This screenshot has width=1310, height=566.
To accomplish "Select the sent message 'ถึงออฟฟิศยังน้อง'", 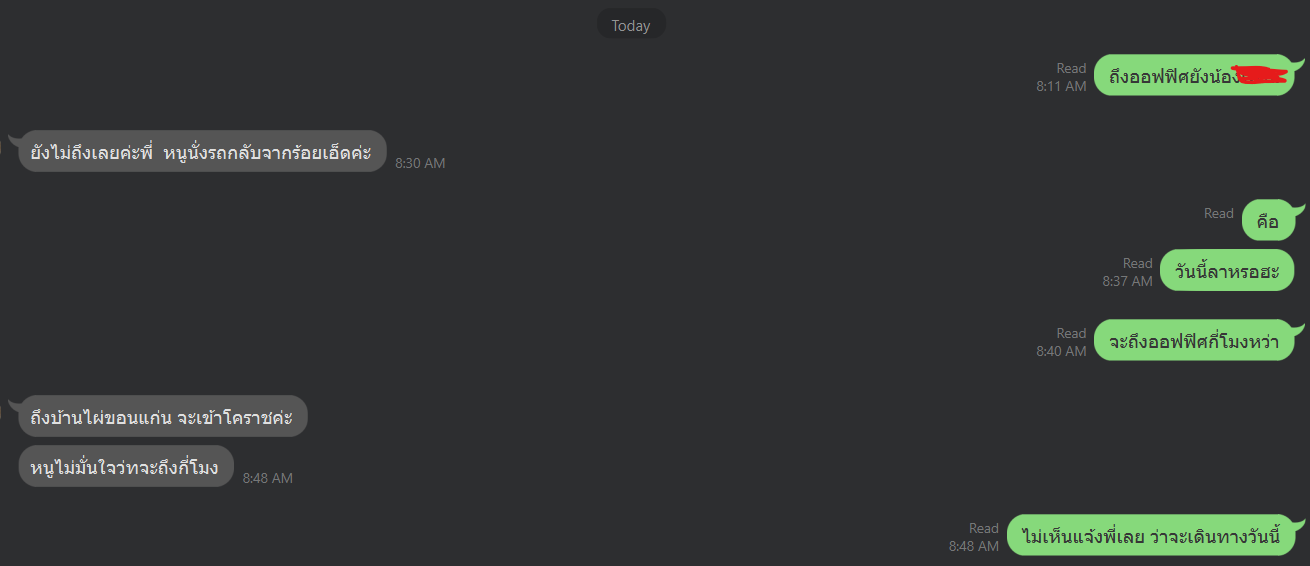I will coord(1194,75).
